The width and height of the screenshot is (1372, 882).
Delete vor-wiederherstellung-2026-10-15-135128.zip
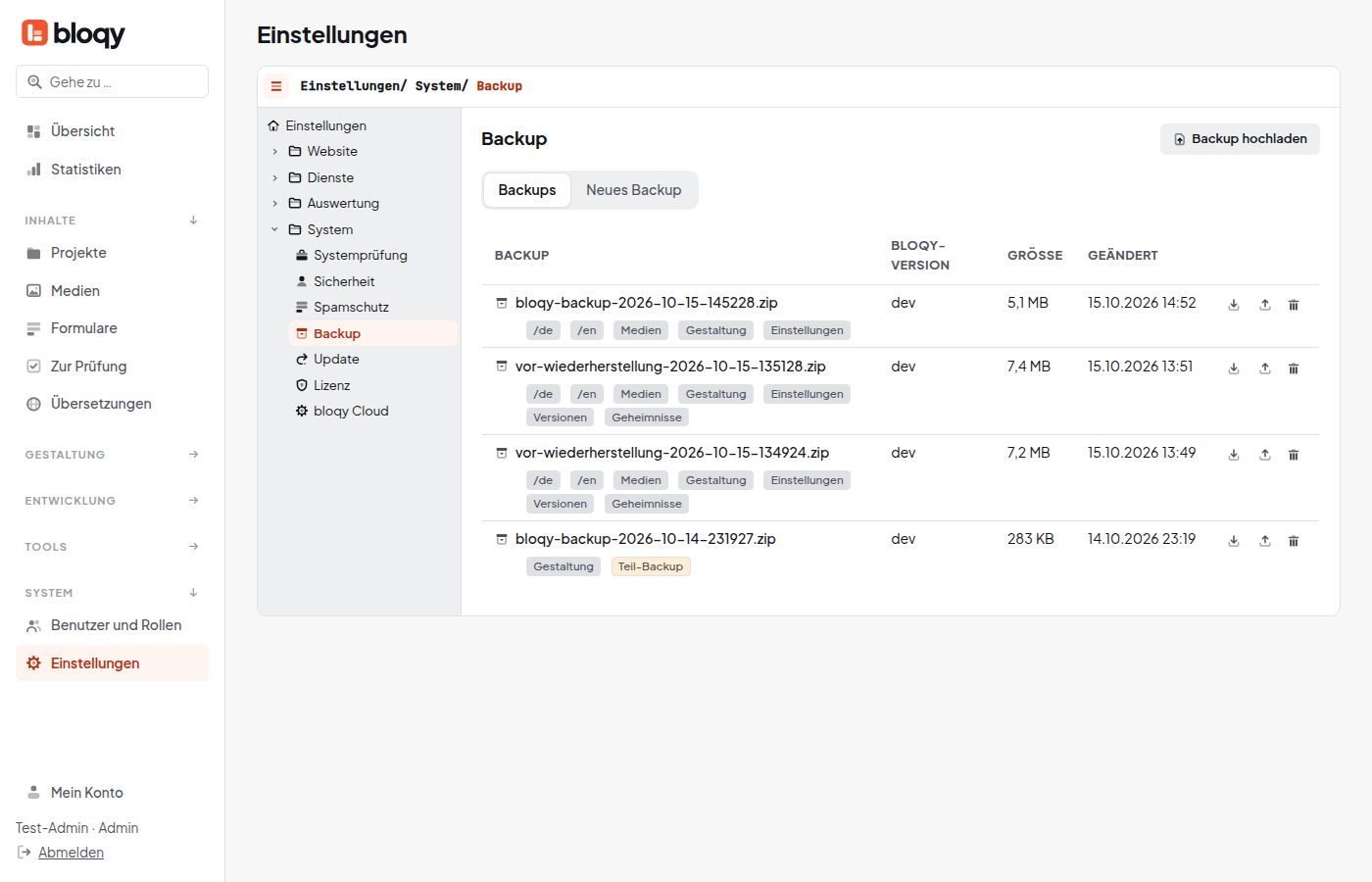coord(1294,368)
